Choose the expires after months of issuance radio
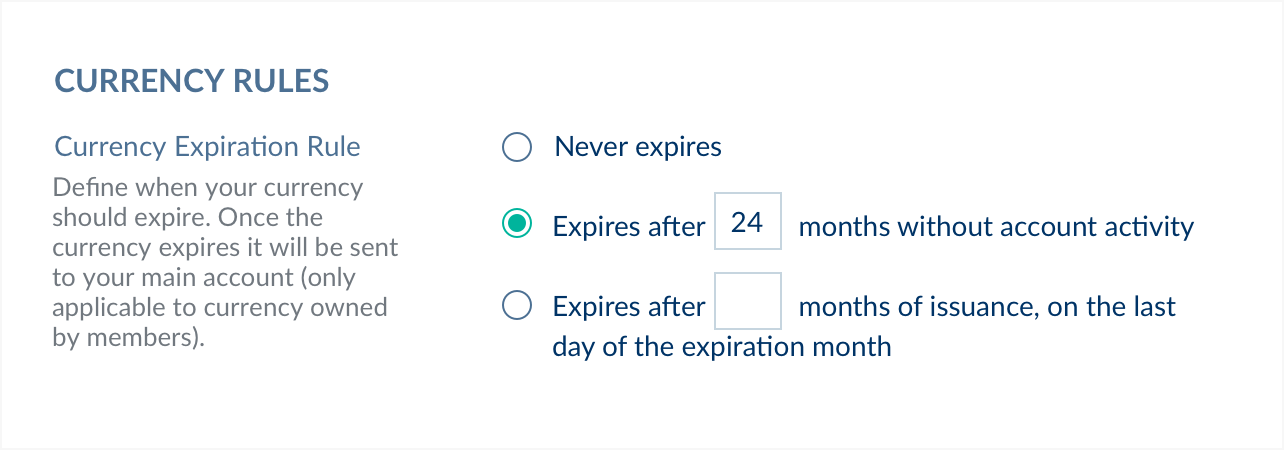Image resolution: width=1284 pixels, height=450 pixels. (516, 305)
